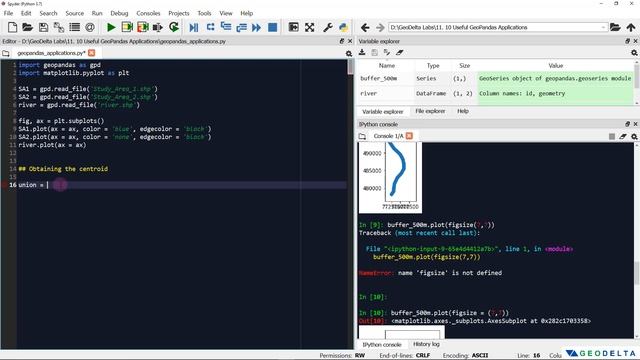Select the geopandas_applications.py editor tab
Screen dimensions: 640x360
pyautogui.click(x=51, y=53)
